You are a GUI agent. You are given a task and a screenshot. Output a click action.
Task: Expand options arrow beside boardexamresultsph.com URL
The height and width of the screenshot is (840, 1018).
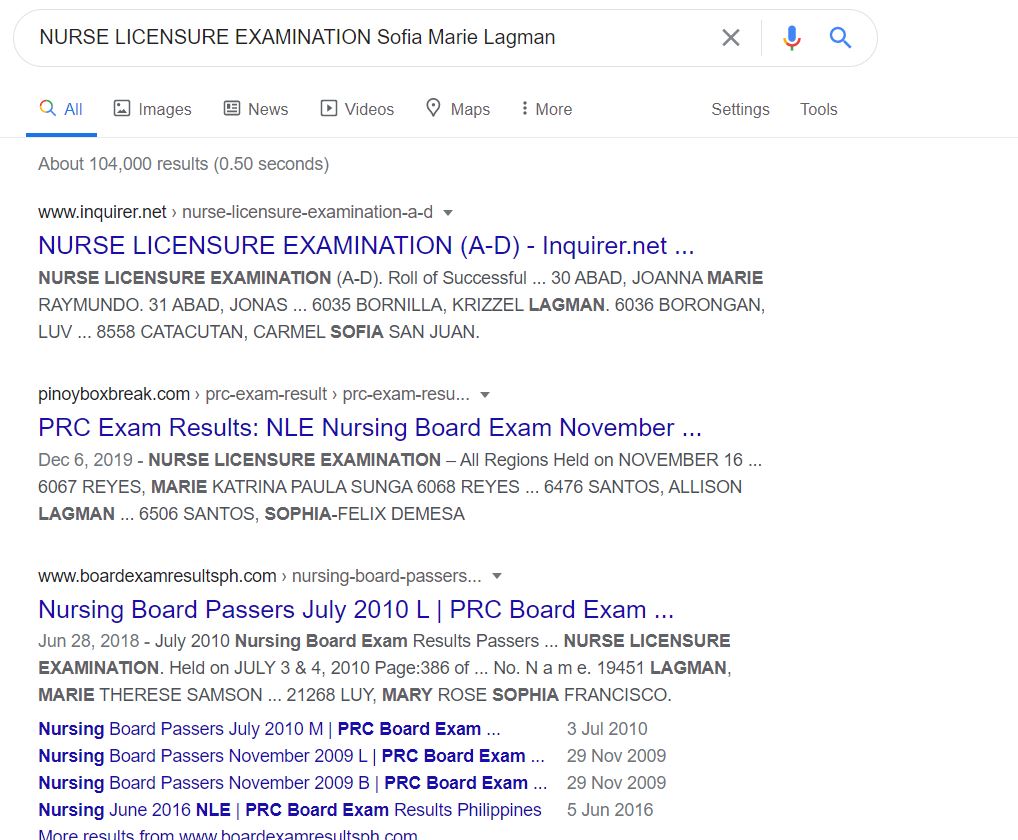[x=497, y=576]
